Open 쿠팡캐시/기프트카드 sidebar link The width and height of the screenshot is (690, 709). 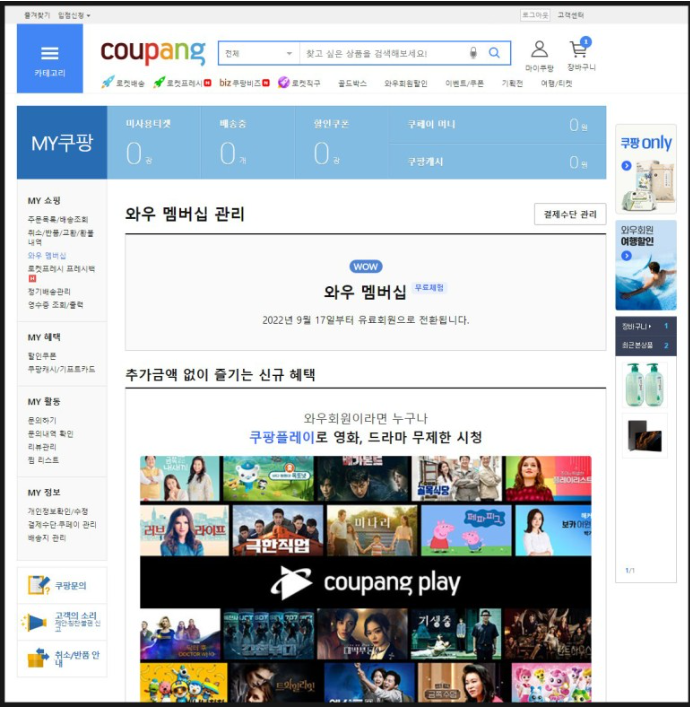(61, 369)
